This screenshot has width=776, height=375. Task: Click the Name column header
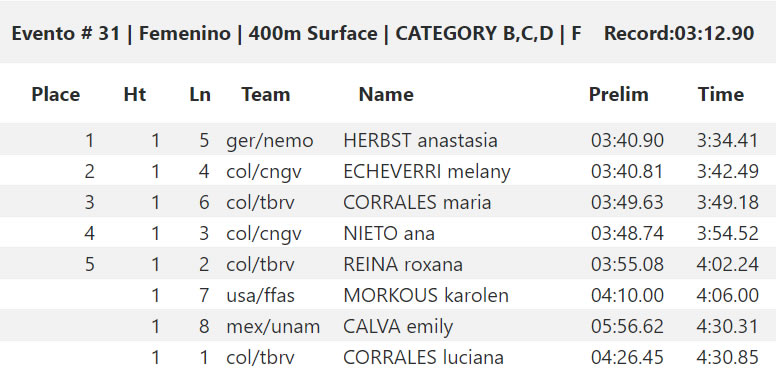386,94
